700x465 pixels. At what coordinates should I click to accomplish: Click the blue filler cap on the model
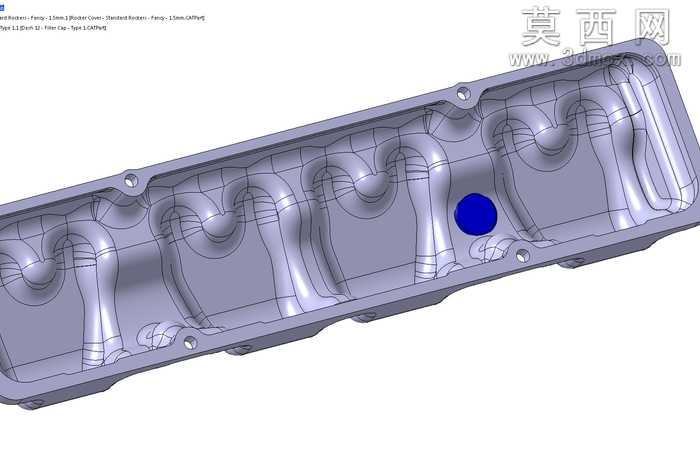pos(475,214)
